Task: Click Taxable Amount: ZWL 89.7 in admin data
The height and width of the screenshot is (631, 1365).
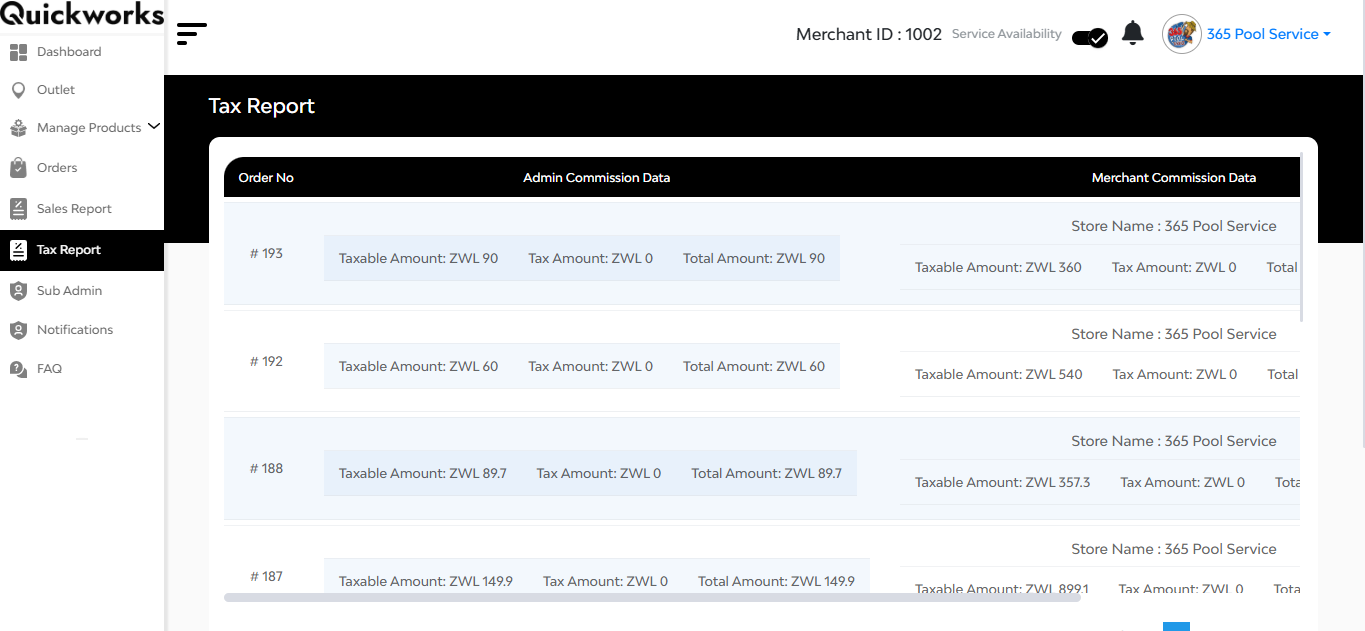Action: click(423, 473)
